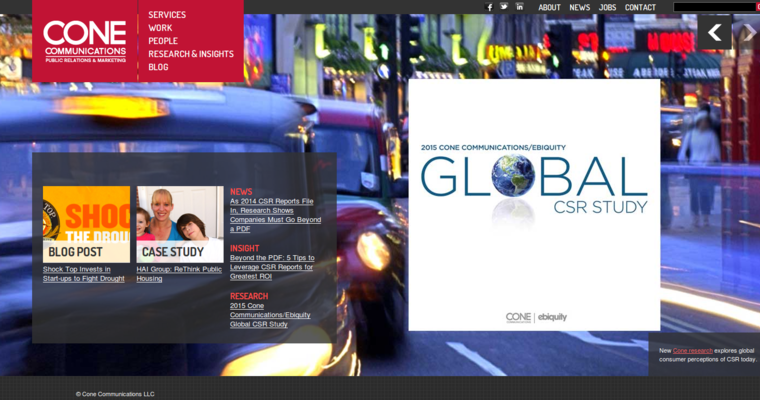
Task: Open 'Beyond the PDF: 5 Tips' insight link
Action: [272, 267]
